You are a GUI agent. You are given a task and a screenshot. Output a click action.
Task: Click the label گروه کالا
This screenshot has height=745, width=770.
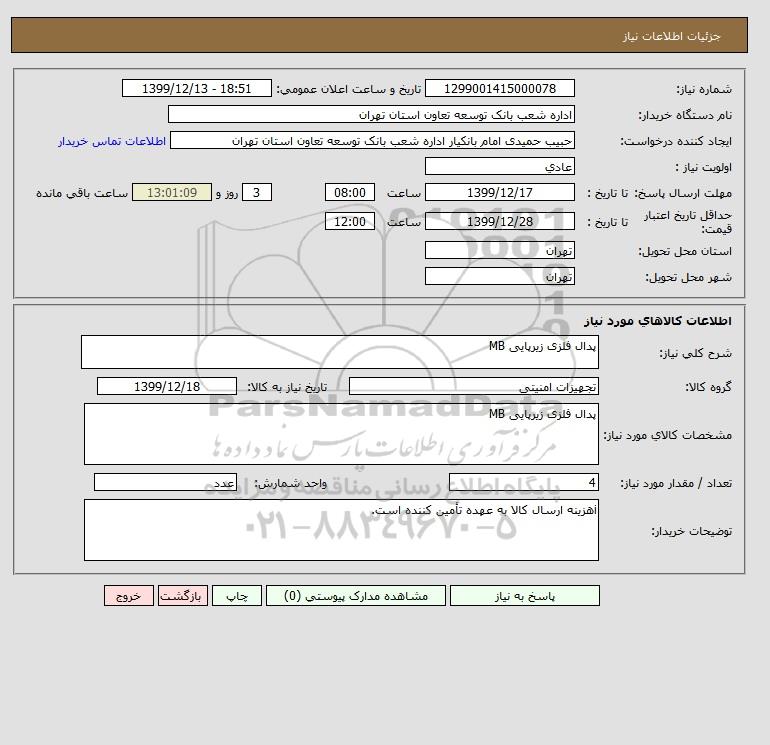tap(708, 387)
